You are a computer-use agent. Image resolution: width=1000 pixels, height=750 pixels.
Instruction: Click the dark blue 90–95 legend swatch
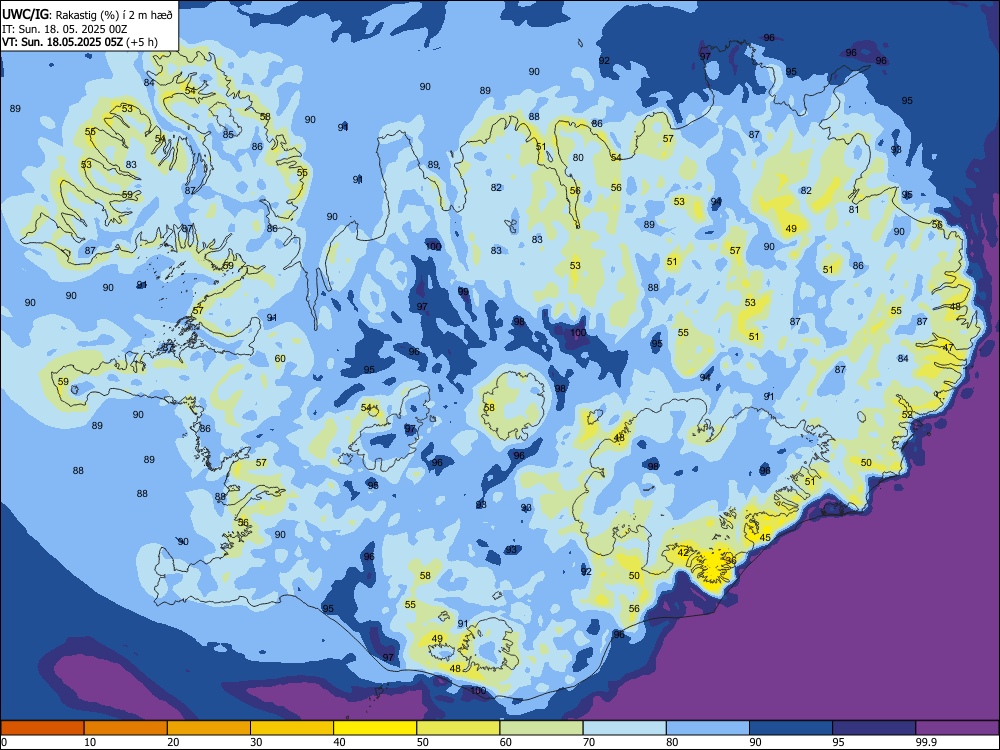coord(791,728)
